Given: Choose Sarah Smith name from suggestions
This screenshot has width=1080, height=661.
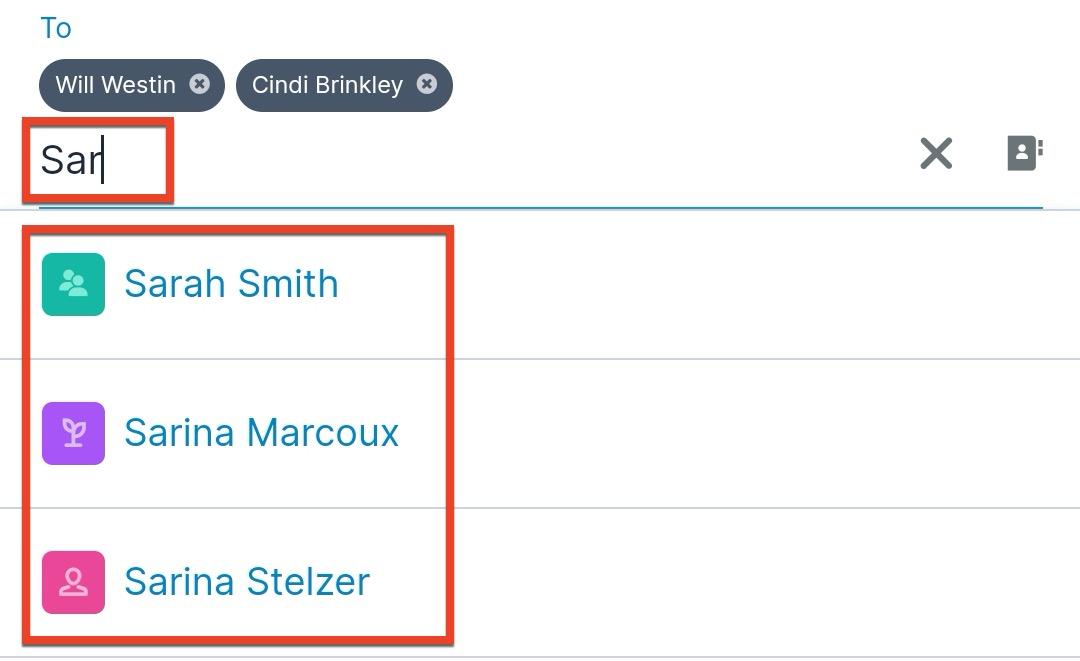Looking at the screenshot, I should 231,284.
